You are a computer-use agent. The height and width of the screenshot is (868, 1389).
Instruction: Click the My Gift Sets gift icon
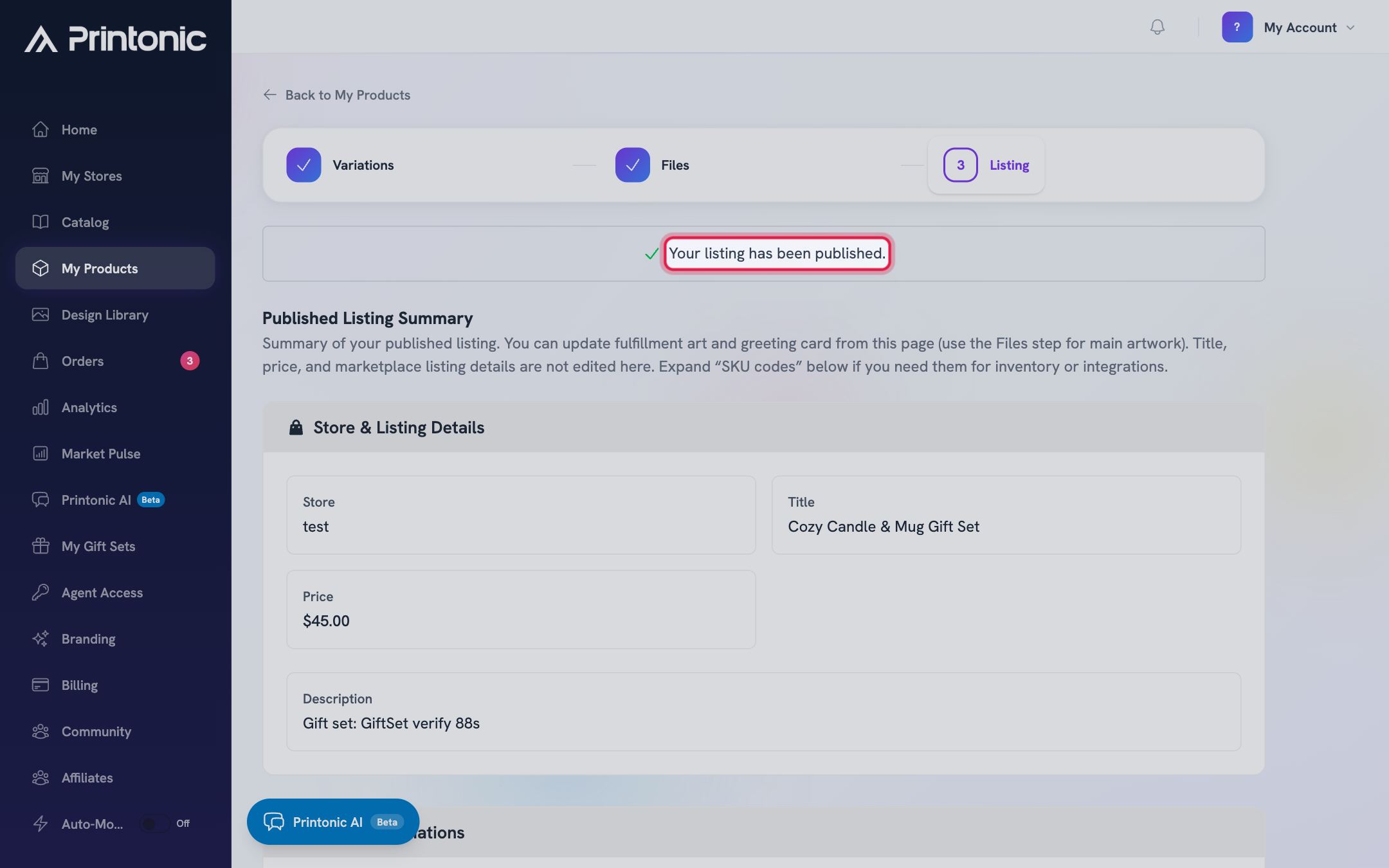[41, 546]
